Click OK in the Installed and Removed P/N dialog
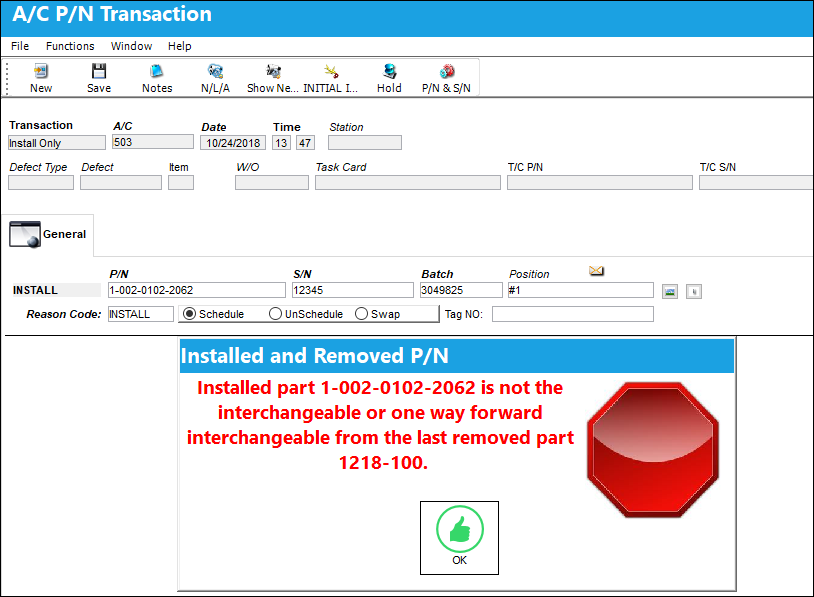The image size is (814, 597). [x=459, y=538]
